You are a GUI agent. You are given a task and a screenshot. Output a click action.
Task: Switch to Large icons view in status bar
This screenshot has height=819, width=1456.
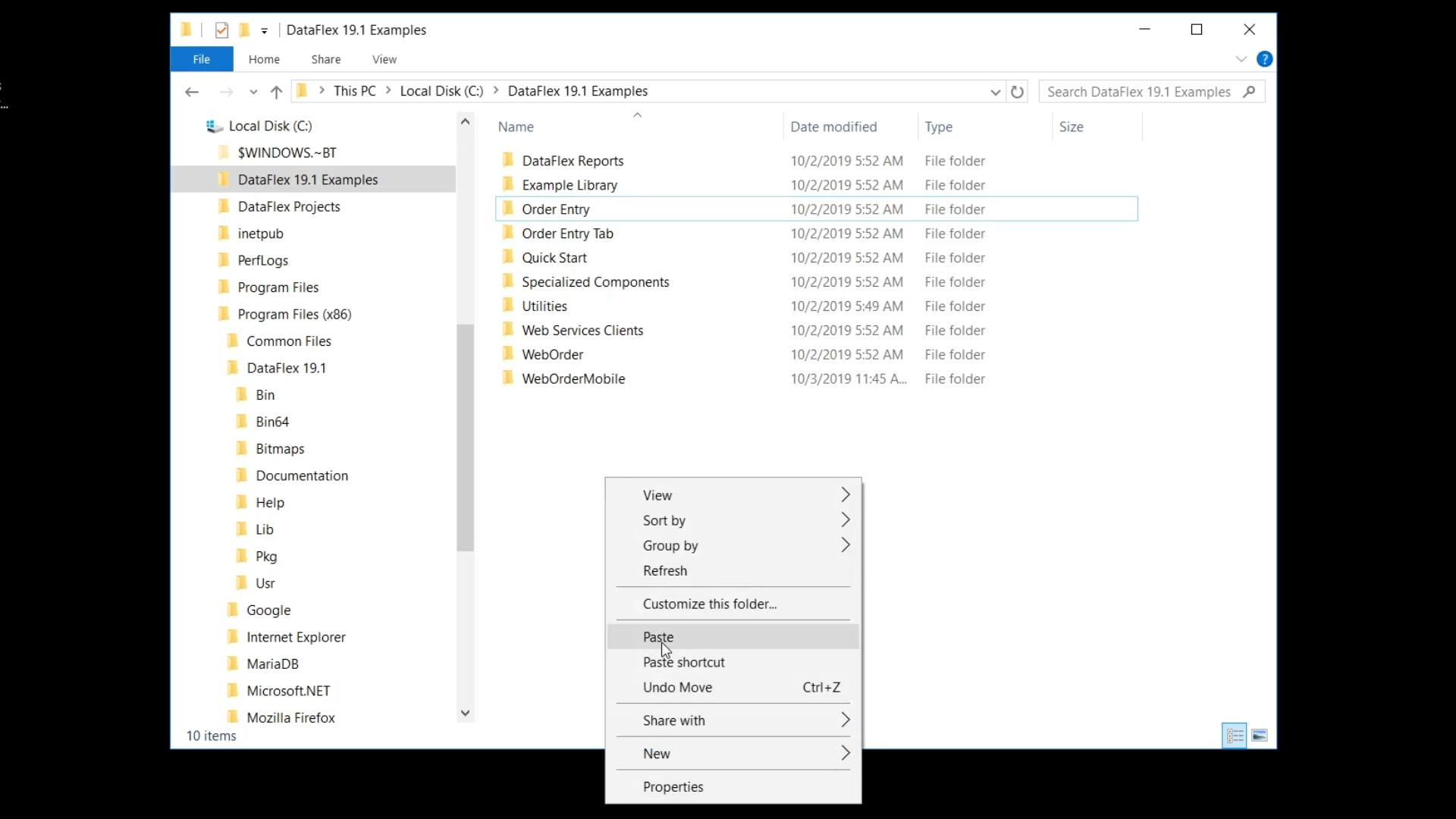1260,736
